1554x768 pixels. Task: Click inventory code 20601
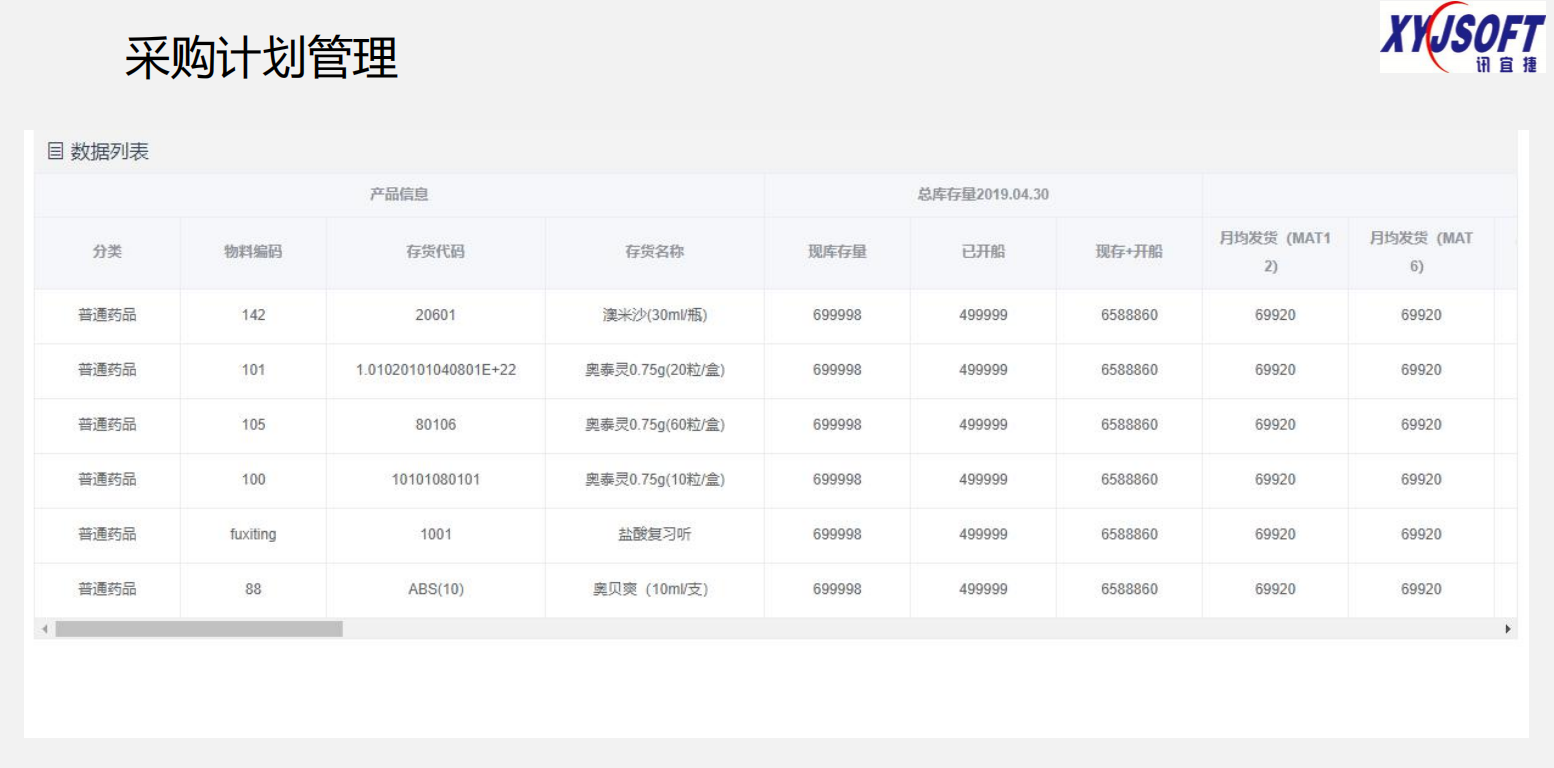(x=435, y=315)
